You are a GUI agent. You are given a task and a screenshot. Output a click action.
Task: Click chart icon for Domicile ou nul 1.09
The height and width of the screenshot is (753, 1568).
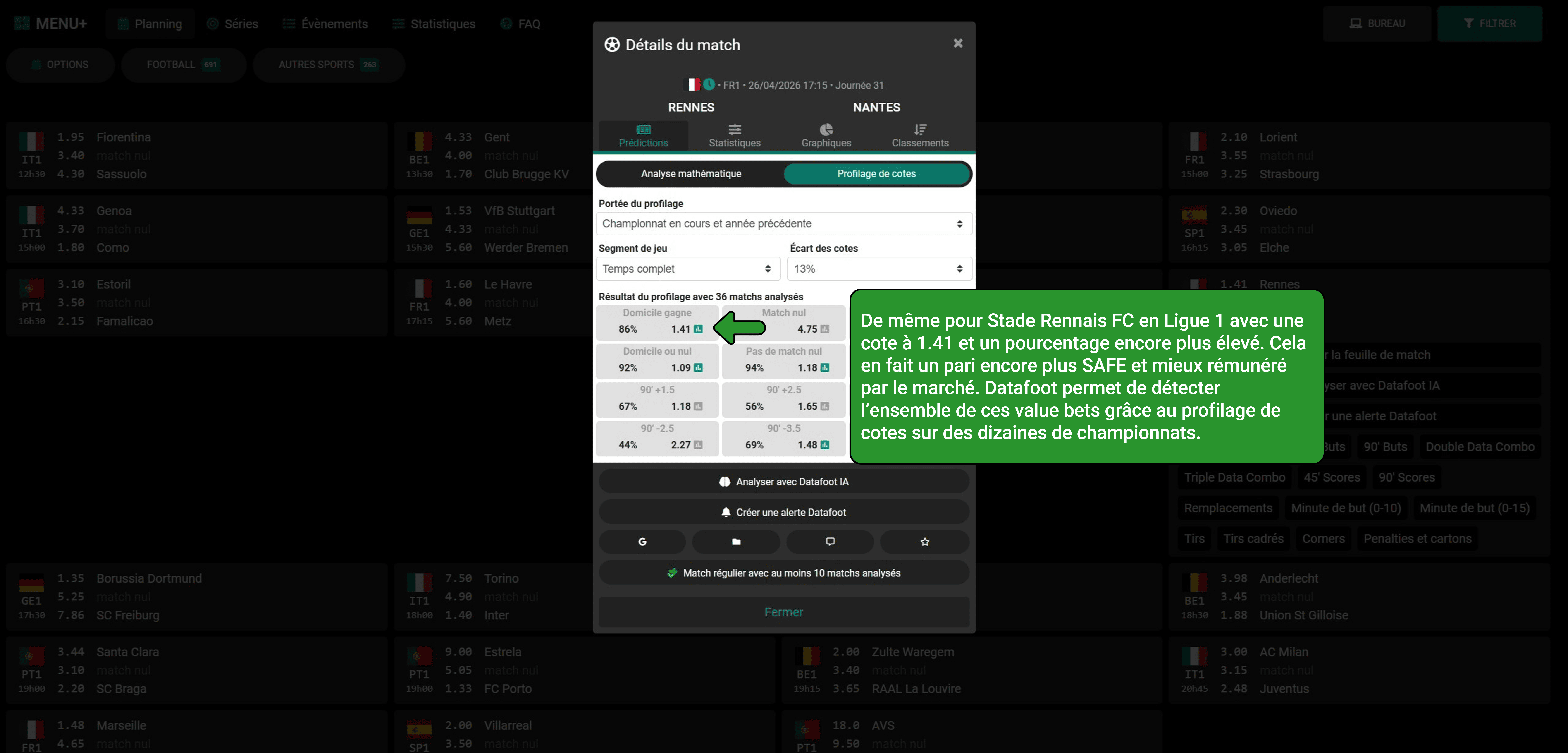pyautogui.click(x=698, y=368)
